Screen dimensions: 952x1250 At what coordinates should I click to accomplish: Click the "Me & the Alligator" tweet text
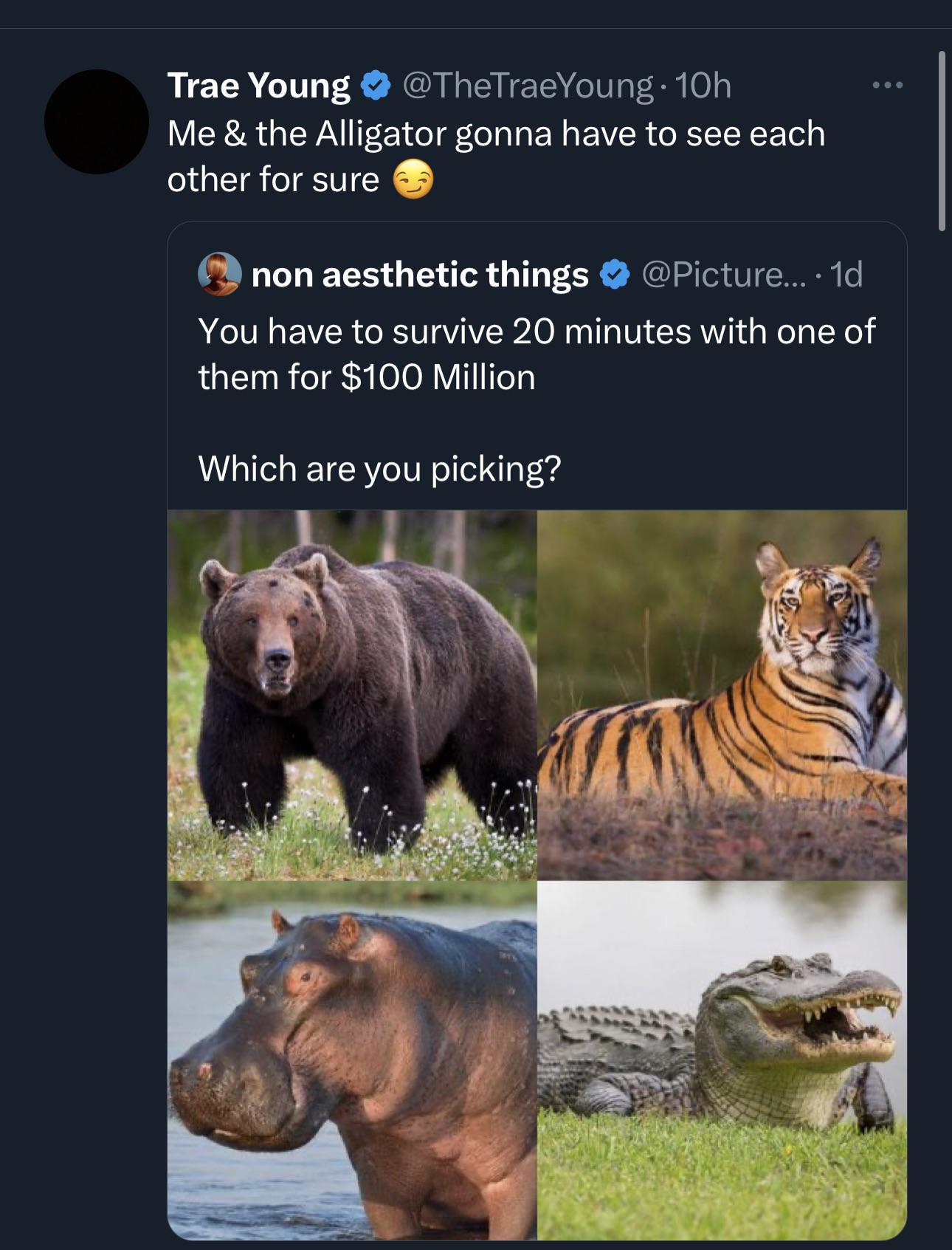pyautogui.click(x=495, y=134)
